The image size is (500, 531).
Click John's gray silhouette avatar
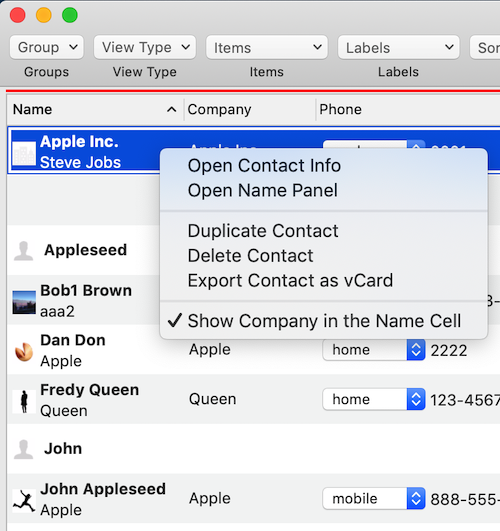click(23, 449)
